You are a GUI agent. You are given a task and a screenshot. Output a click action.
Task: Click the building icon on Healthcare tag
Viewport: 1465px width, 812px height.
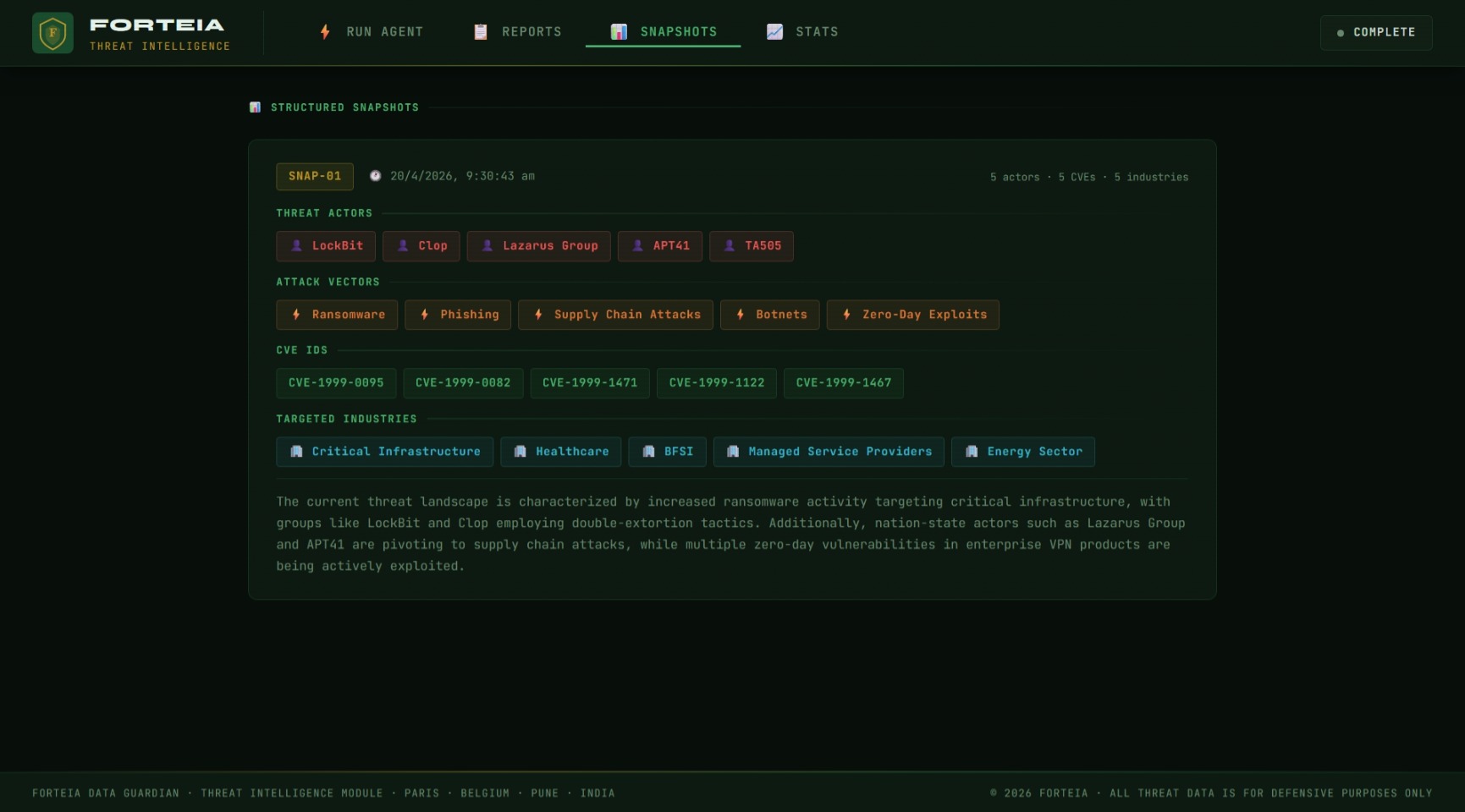point(520,452)
